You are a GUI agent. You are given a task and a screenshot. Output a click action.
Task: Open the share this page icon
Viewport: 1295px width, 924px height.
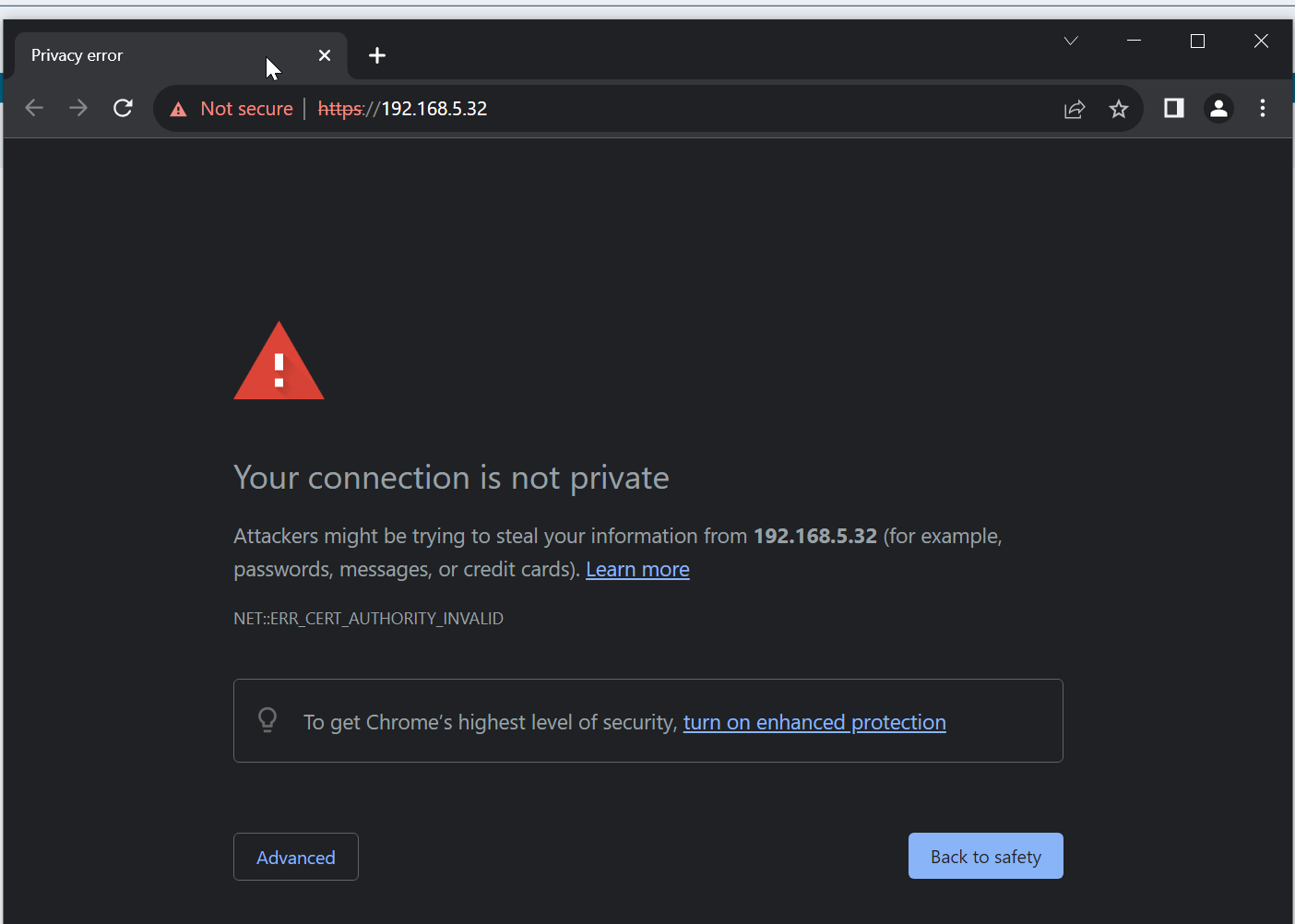1075,109
